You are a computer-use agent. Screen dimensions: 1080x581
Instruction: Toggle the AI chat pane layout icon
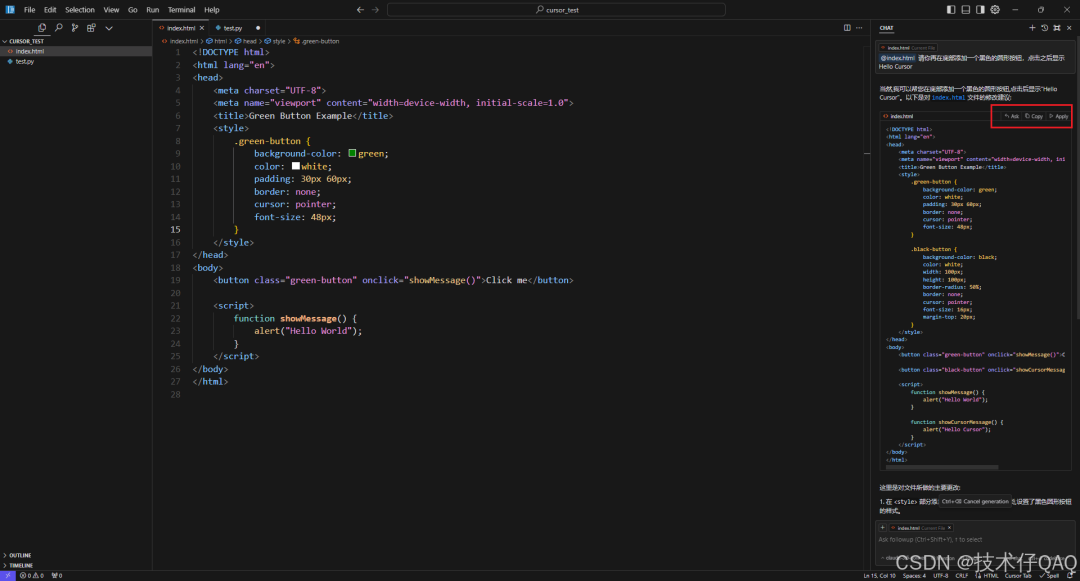pyautogui.click(x=980, y=10)
